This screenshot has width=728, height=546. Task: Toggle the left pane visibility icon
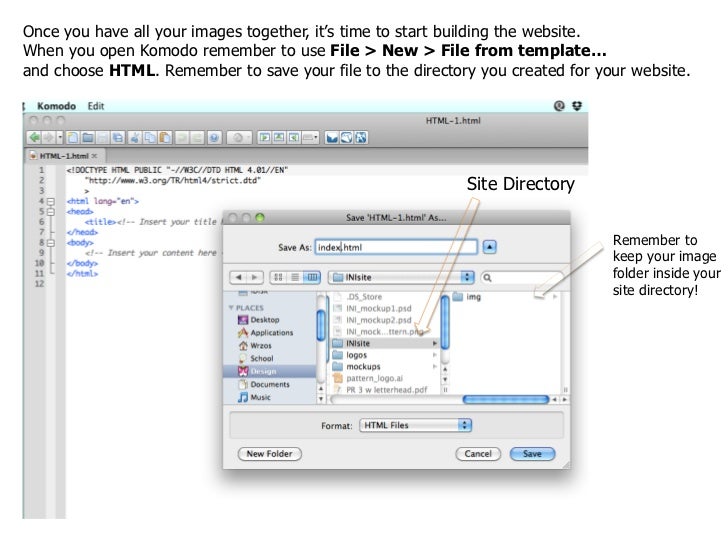[x=264, y=137]
